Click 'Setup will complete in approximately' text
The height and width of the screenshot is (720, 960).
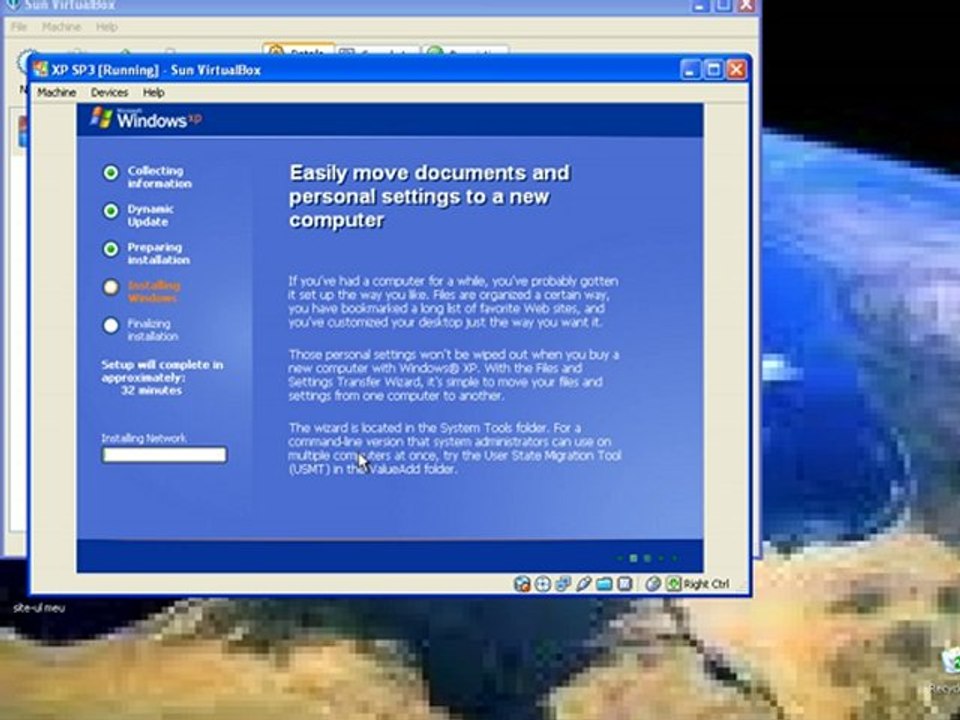pos(162,371)
